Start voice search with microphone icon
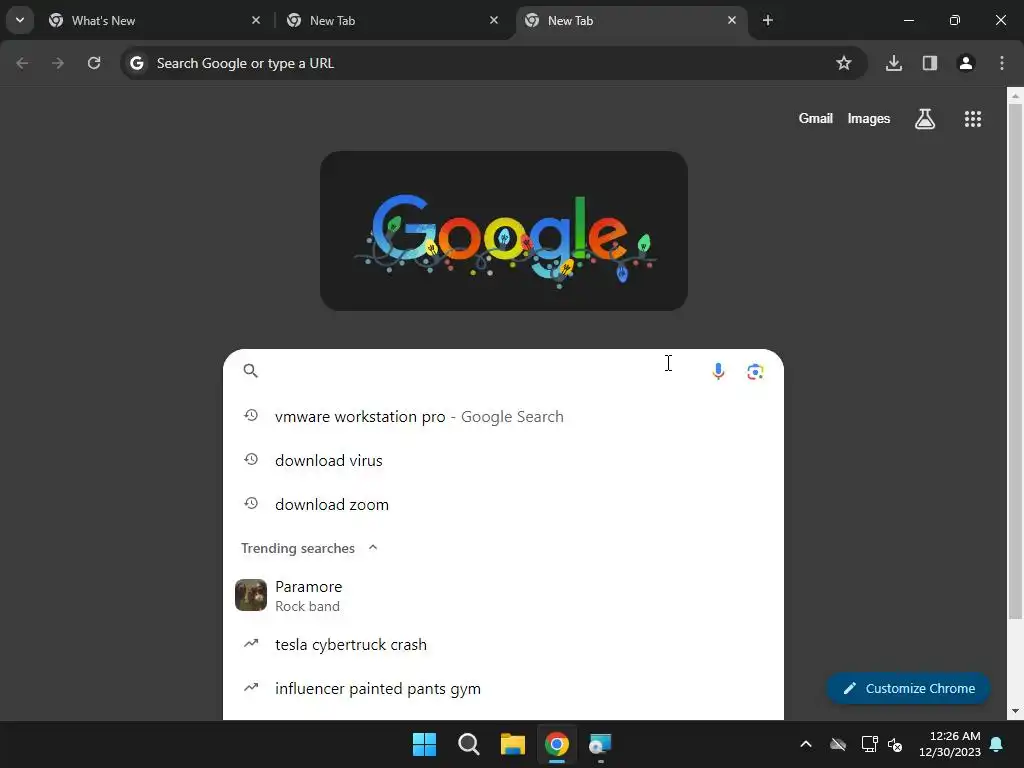Screen dimensions: 1024x768 [x=718, y=372]
